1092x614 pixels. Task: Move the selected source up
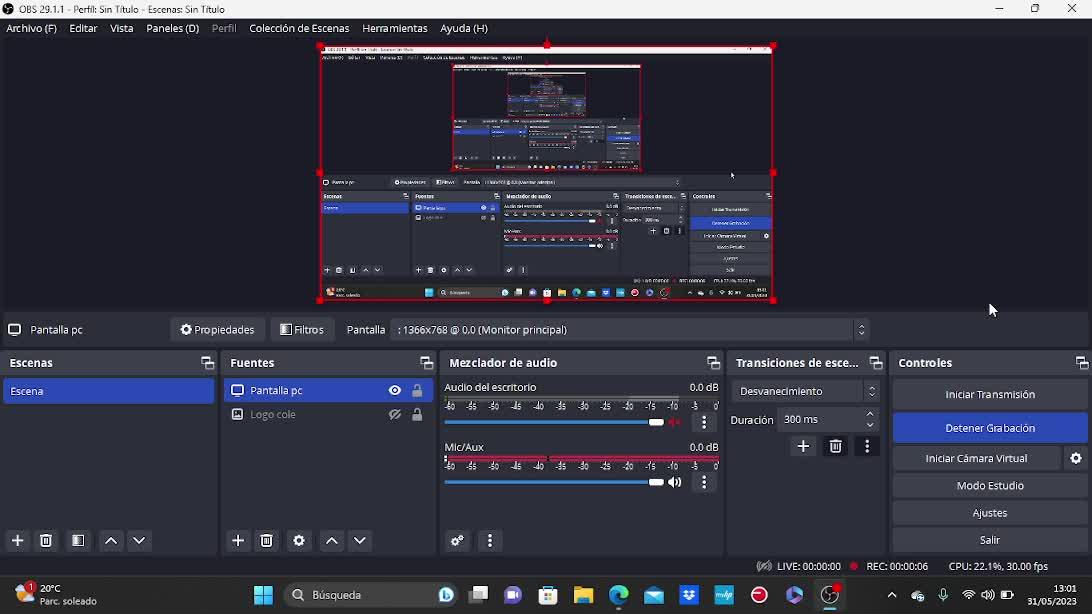(x=332, y=541)
